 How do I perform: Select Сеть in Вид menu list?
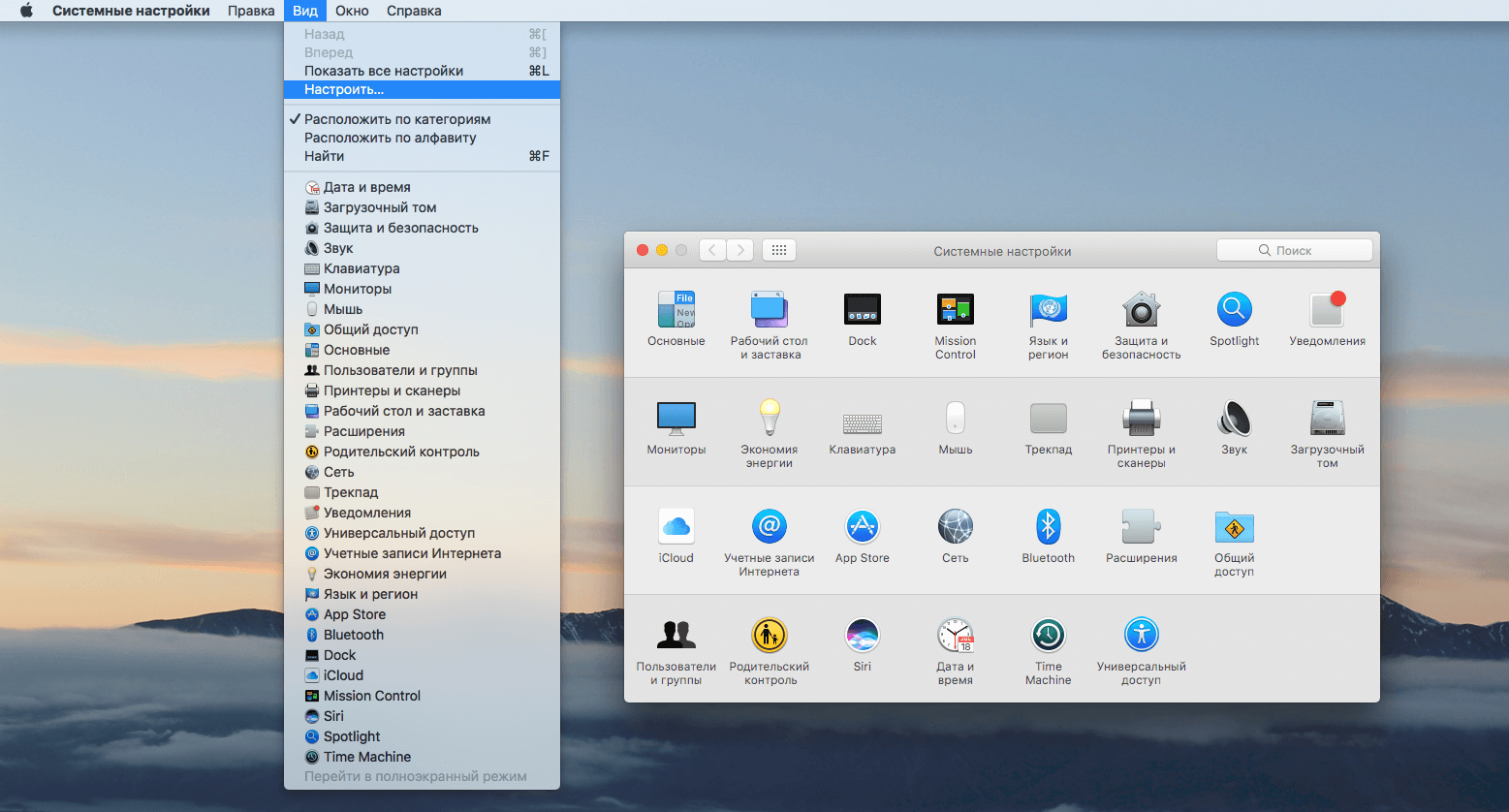(422, 472)
